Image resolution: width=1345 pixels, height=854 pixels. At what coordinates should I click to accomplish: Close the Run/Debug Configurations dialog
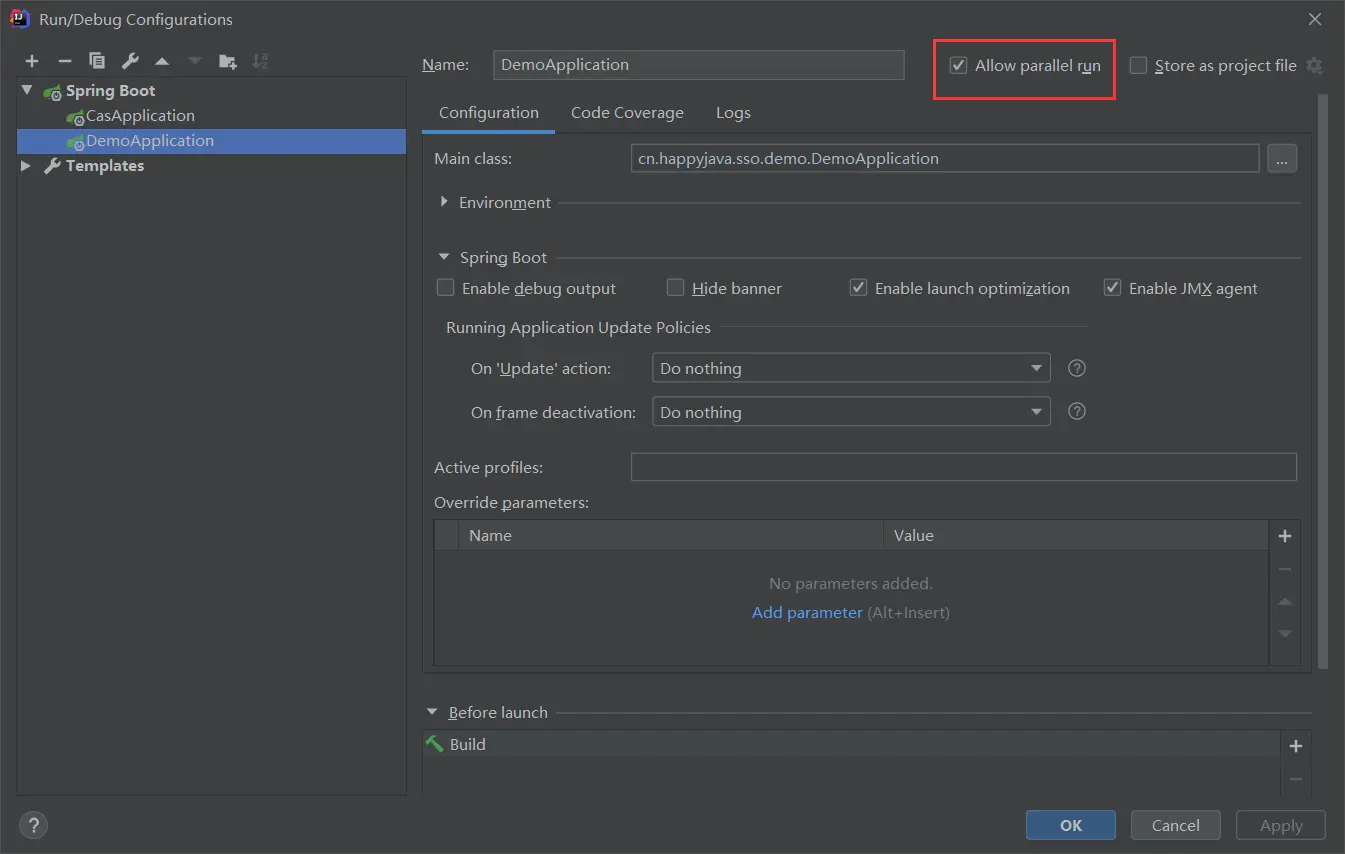click(x=1314, y=19)
